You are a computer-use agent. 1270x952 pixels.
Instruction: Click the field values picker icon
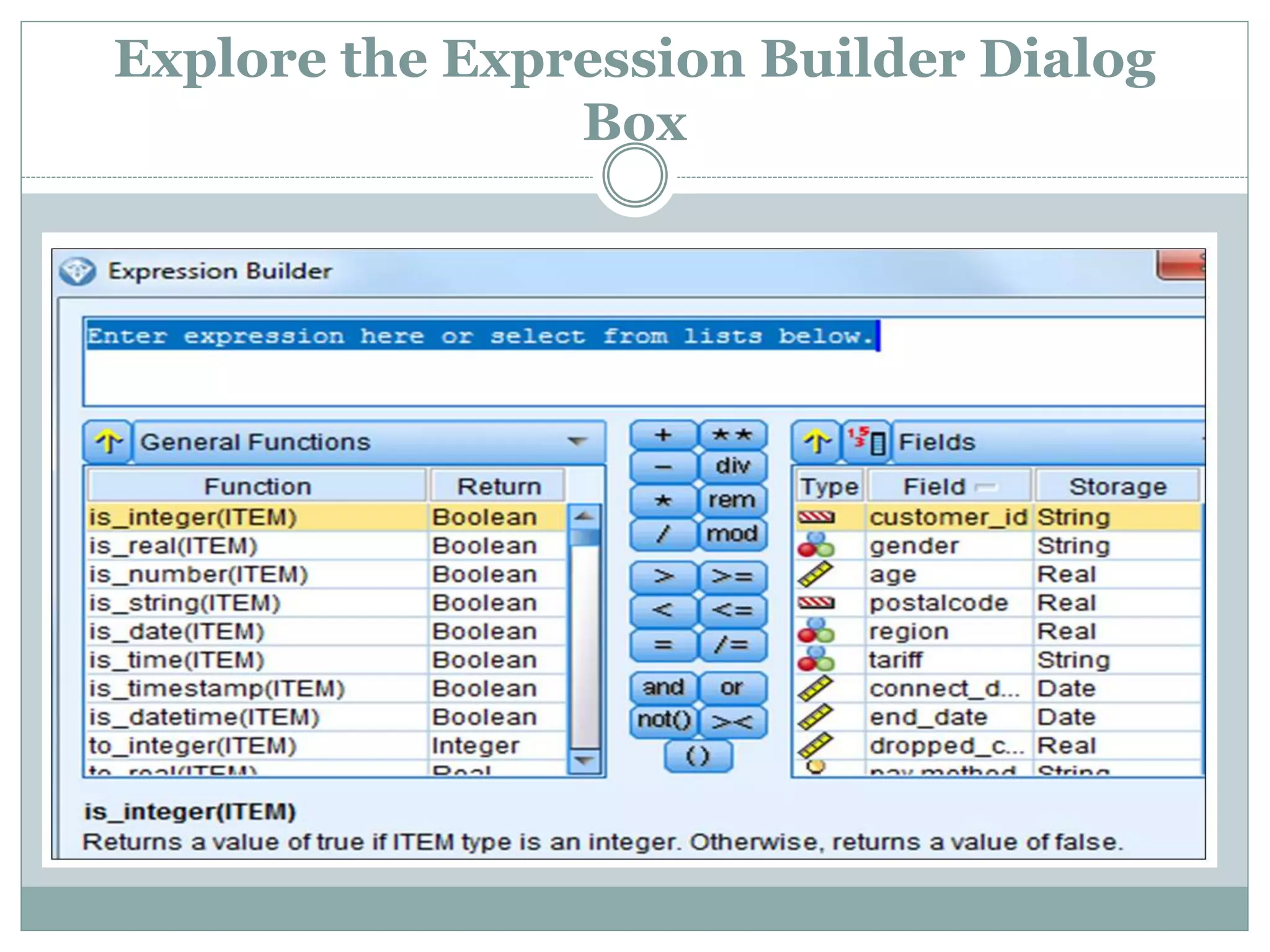coord(867,442)
